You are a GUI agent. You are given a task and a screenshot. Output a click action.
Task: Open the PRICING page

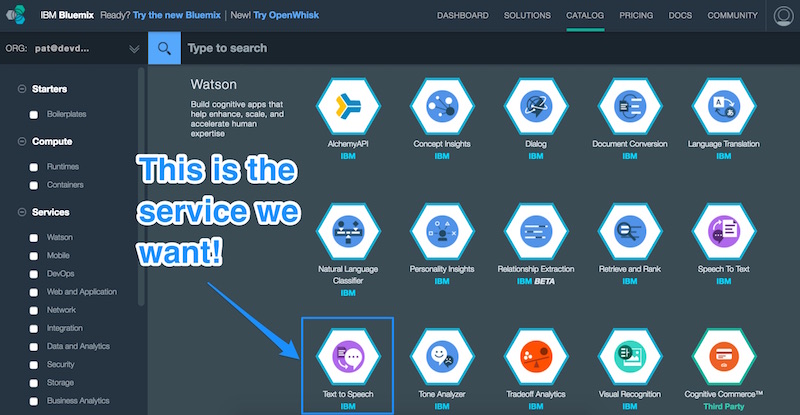(x=636, y=15)
